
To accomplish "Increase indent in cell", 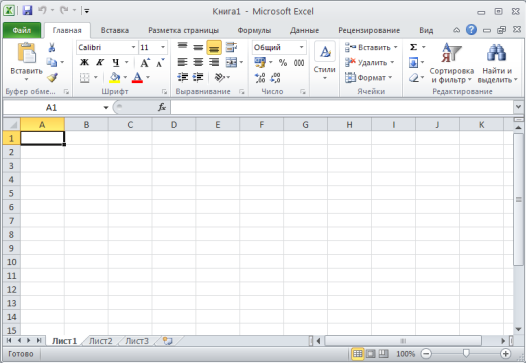I will point(198,78).
